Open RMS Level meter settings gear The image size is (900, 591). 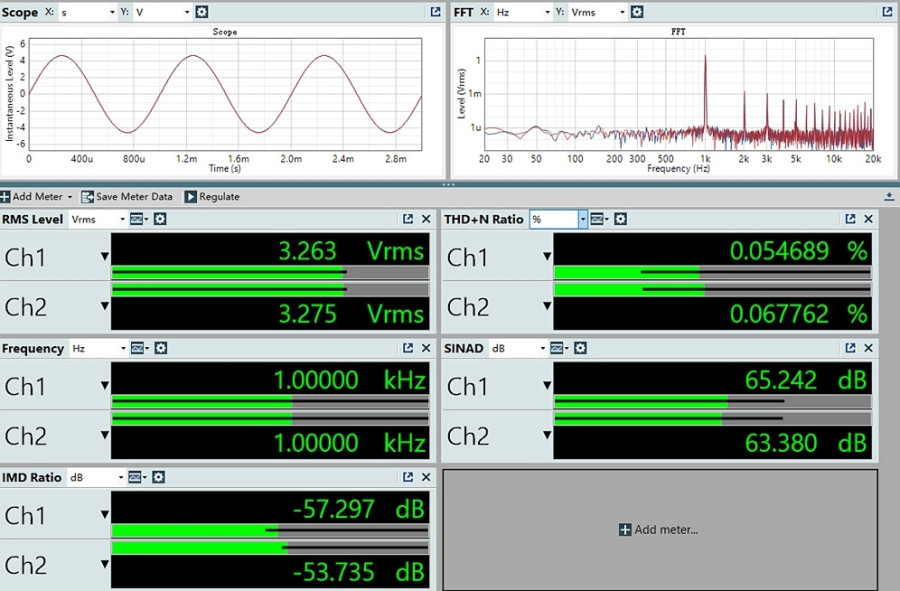(160, 219)
